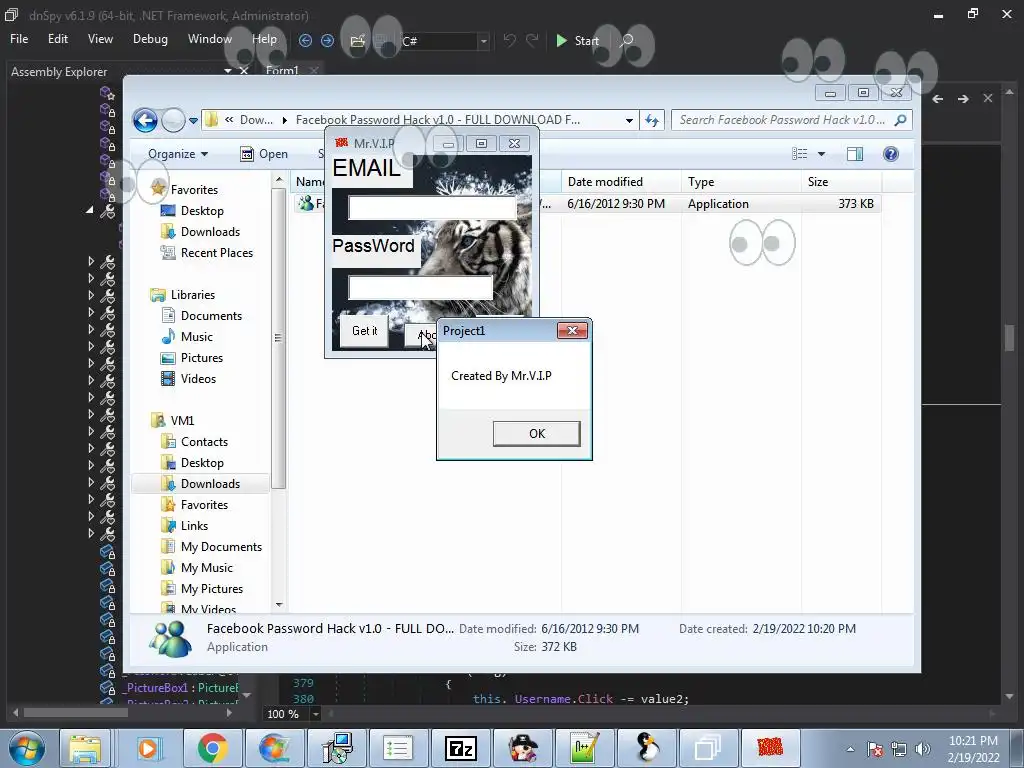The image size is (1024, 768).
Task: Select _PictureBox1 node in Assembly Explorer
Action: tap(180, 688)
